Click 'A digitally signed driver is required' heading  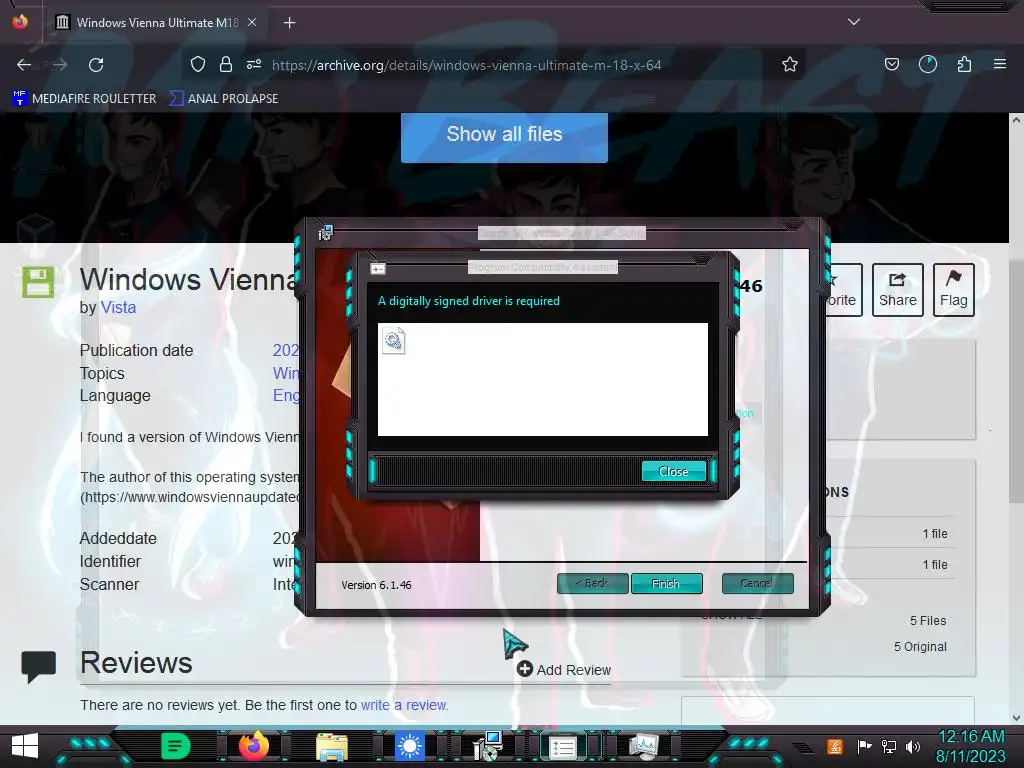pyautogui.click(x=469, y=301)
